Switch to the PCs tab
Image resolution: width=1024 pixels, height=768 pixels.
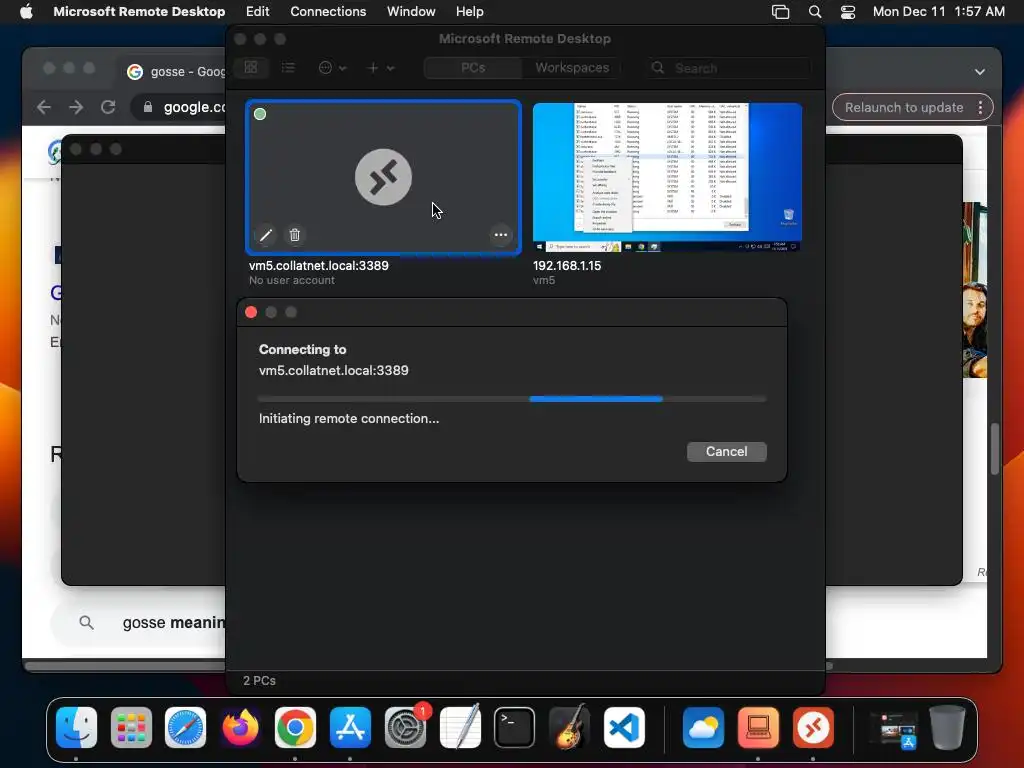pyautogui.click(x=473, y=67)
